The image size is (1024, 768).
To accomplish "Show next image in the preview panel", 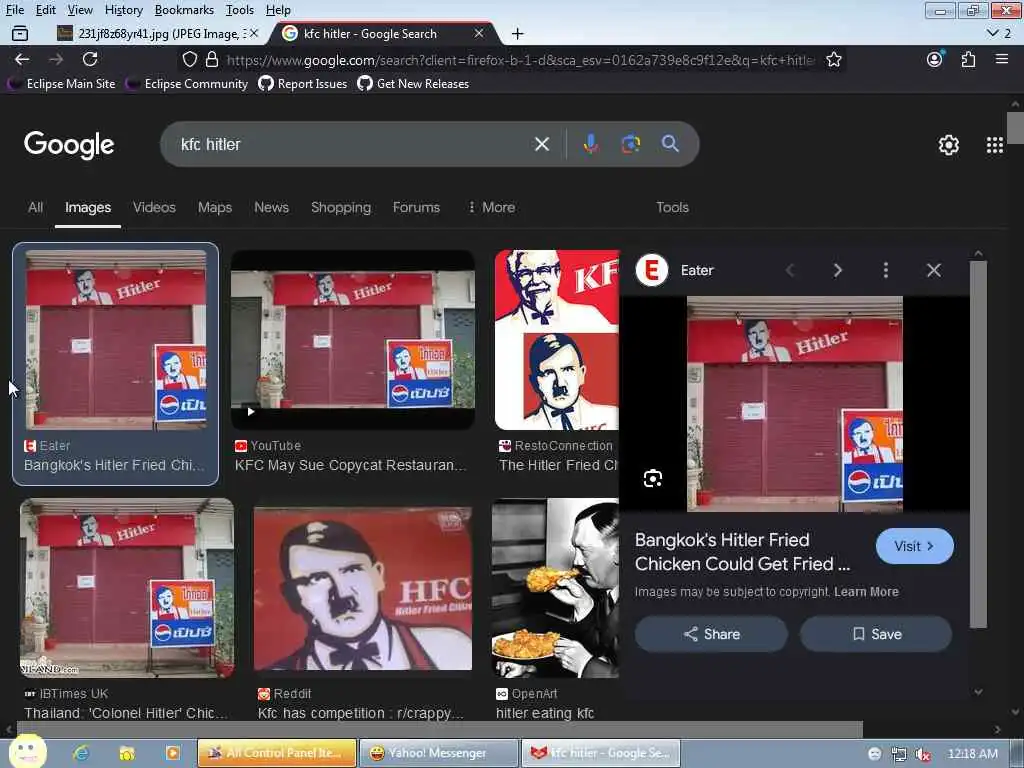I will coord(838,270).
